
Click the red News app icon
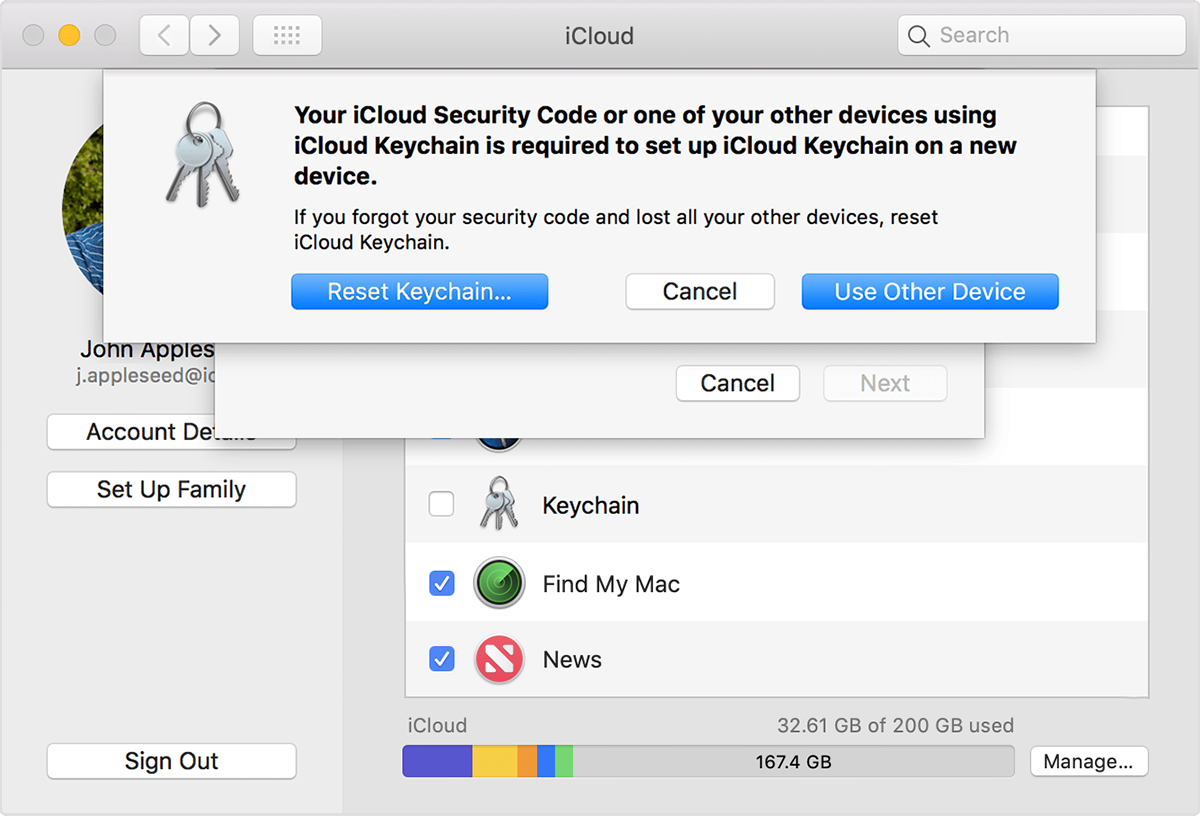coord(498,659)
